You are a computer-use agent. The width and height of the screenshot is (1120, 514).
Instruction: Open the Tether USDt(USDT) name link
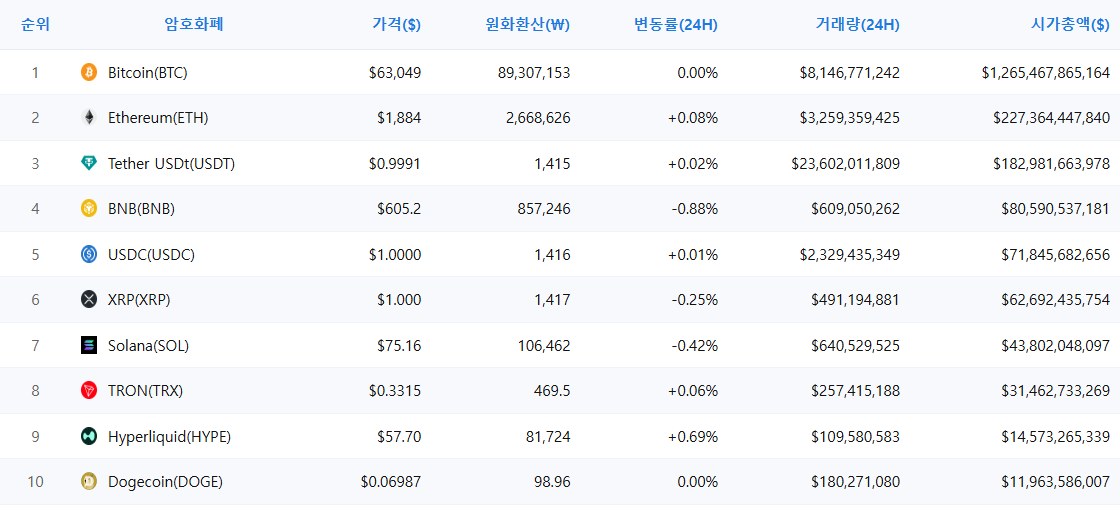tap(171, 164)
